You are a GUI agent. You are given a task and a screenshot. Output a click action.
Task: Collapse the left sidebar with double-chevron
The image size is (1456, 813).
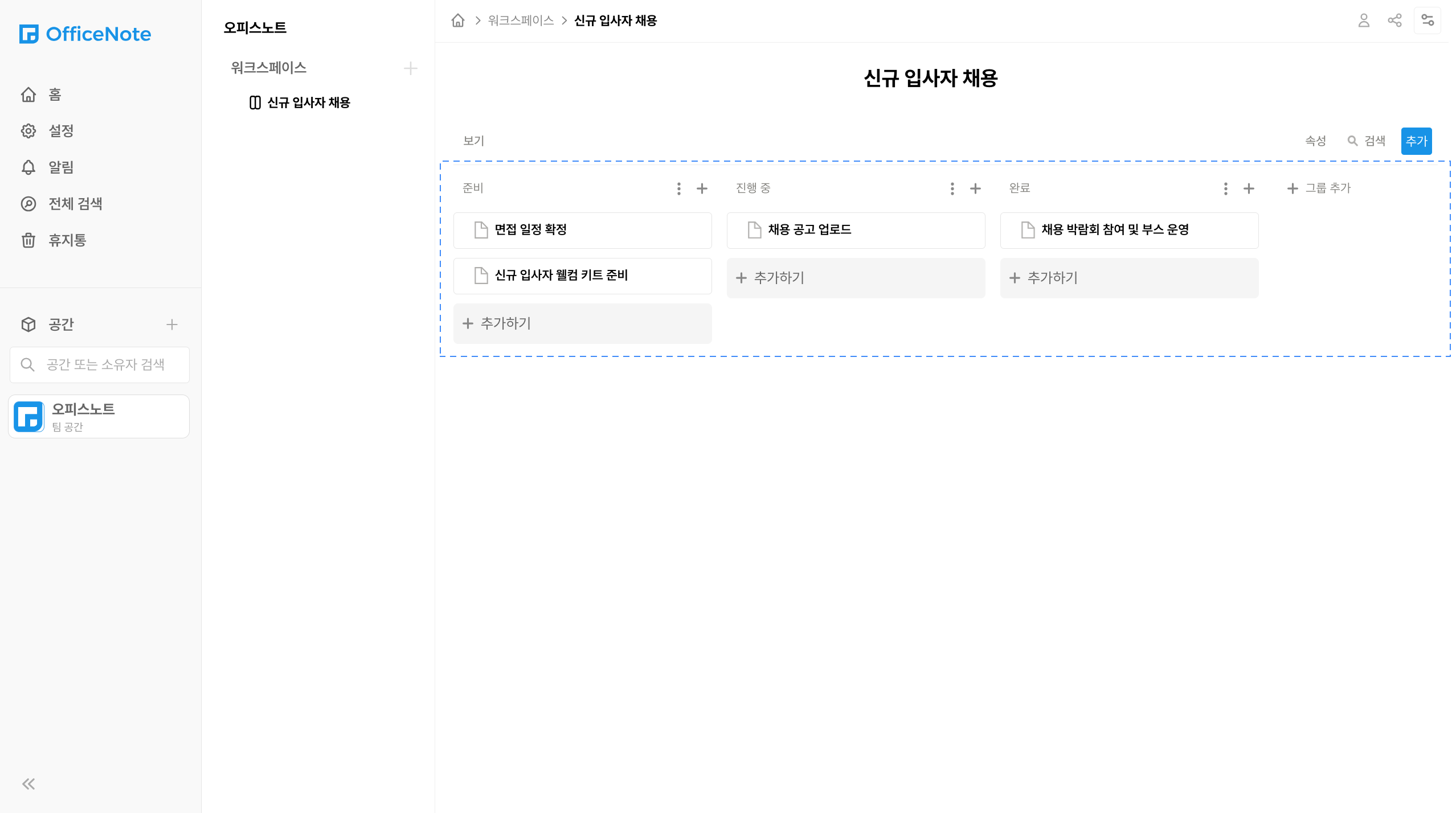click(28, 784)
